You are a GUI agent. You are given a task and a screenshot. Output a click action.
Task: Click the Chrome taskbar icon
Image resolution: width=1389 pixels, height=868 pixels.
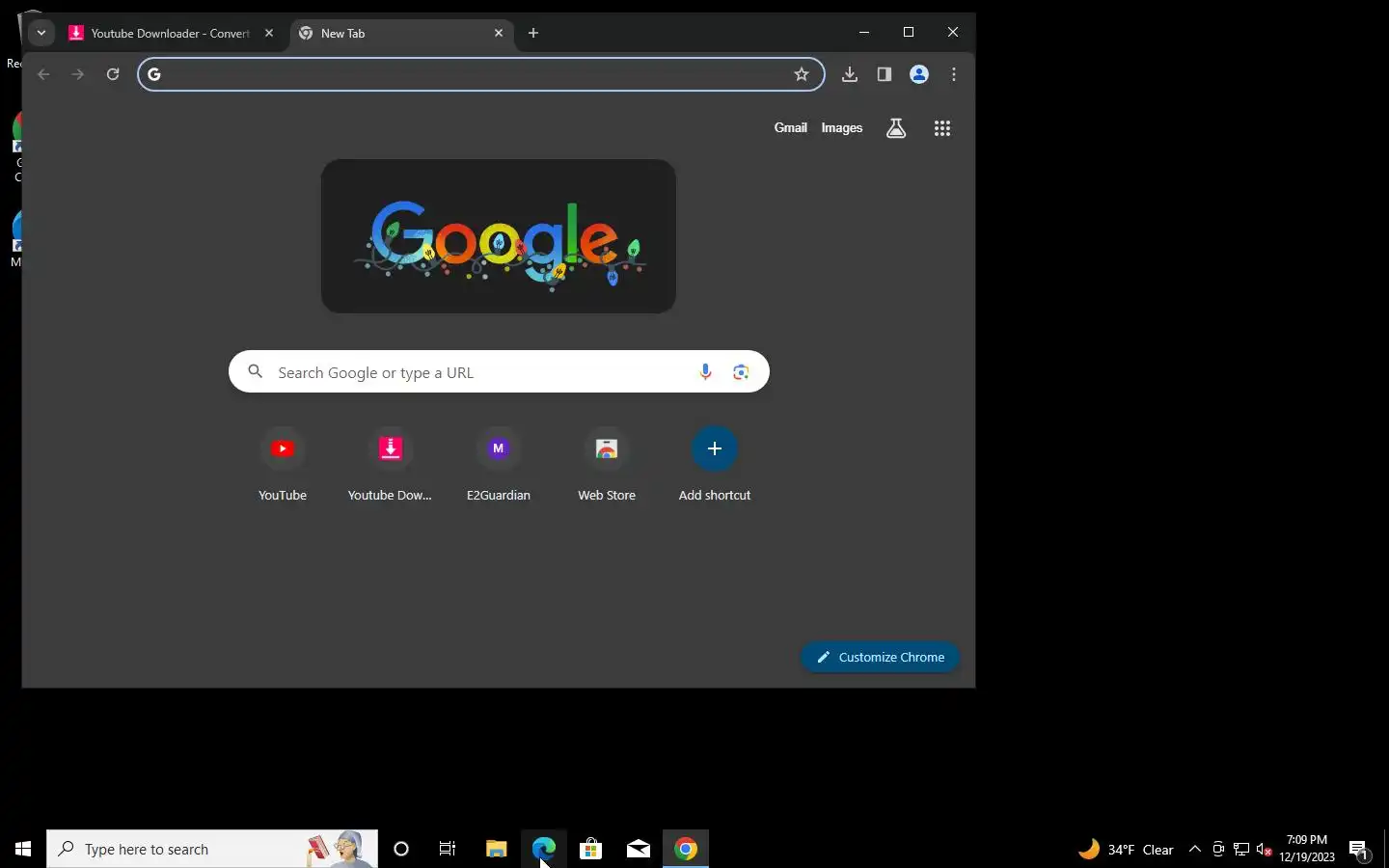686,849
